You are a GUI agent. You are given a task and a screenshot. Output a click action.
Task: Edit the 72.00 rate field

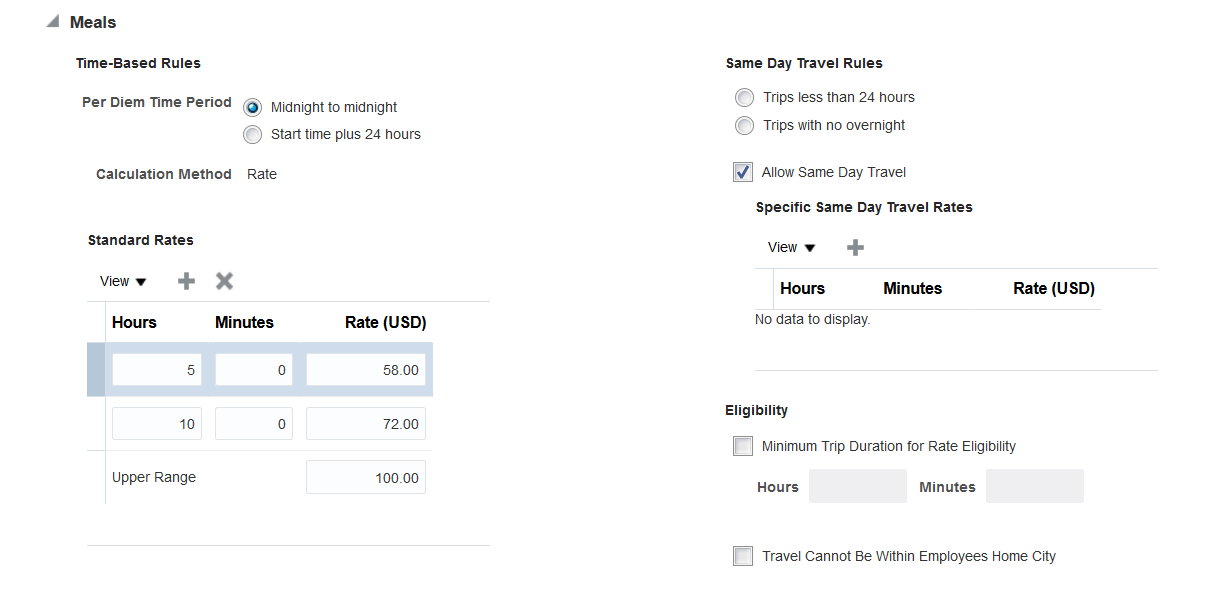point(366,424)
